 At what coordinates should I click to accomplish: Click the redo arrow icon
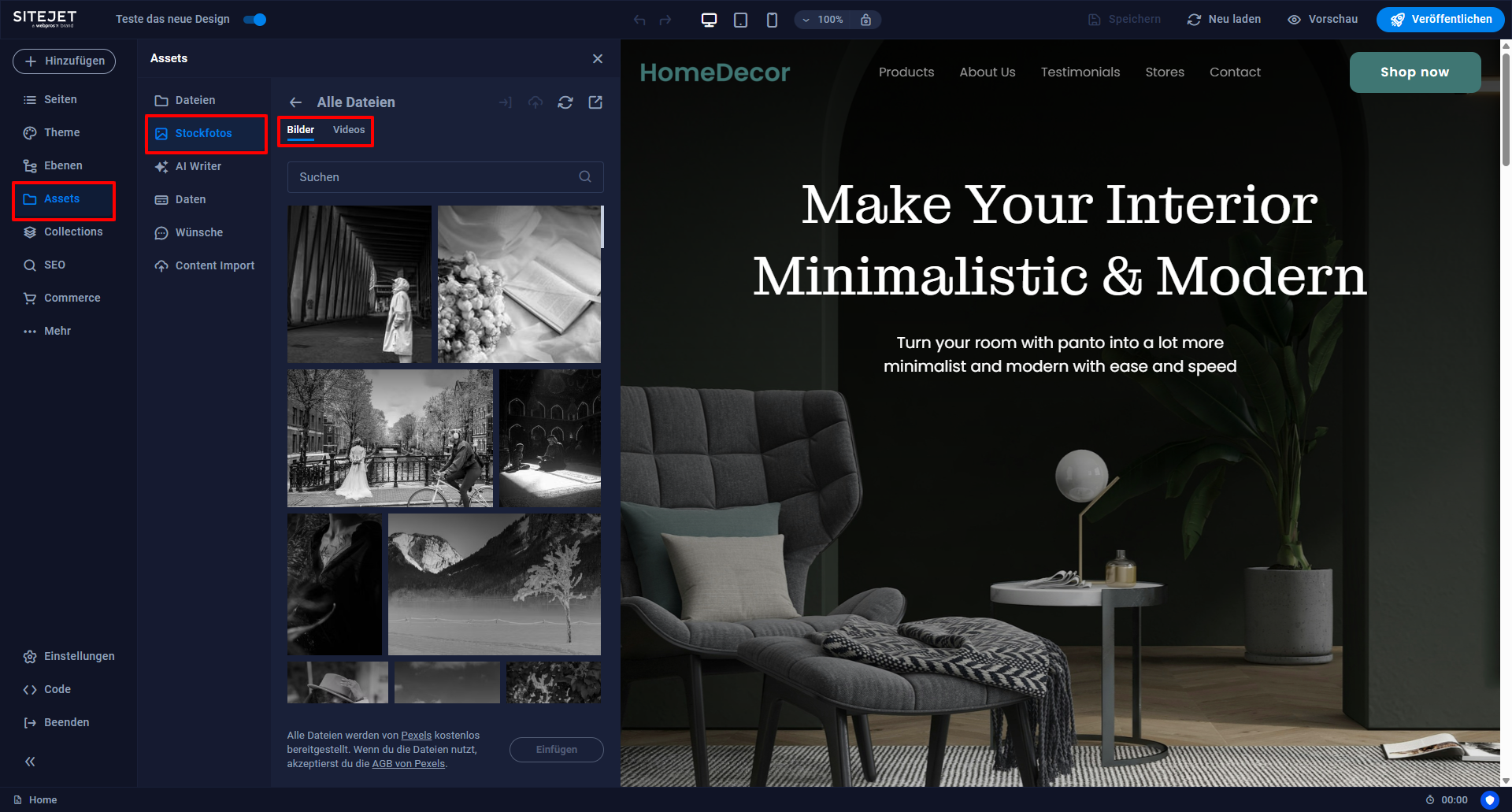click(x=665, y=20)
